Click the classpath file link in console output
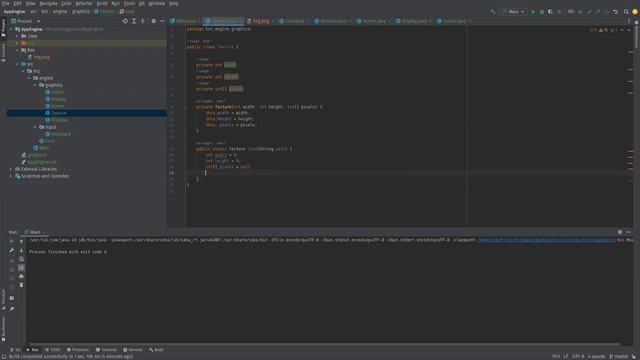 546,240
